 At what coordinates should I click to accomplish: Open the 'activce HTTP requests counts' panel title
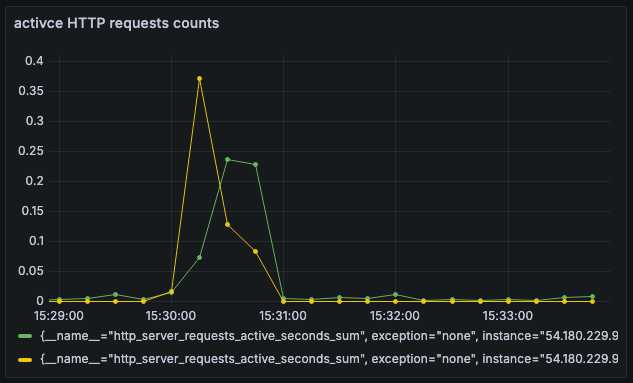coord(116,23)
